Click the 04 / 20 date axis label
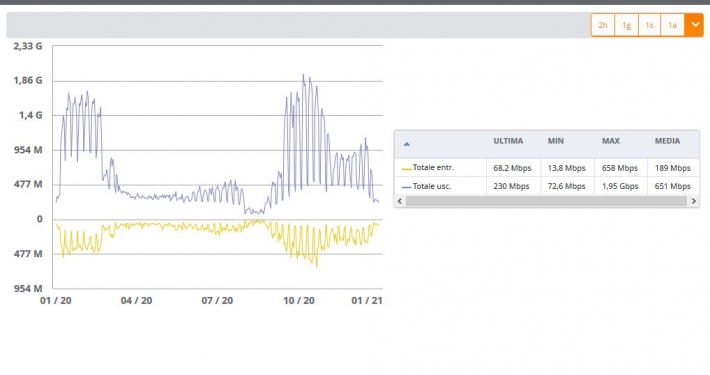 (136, 301)
